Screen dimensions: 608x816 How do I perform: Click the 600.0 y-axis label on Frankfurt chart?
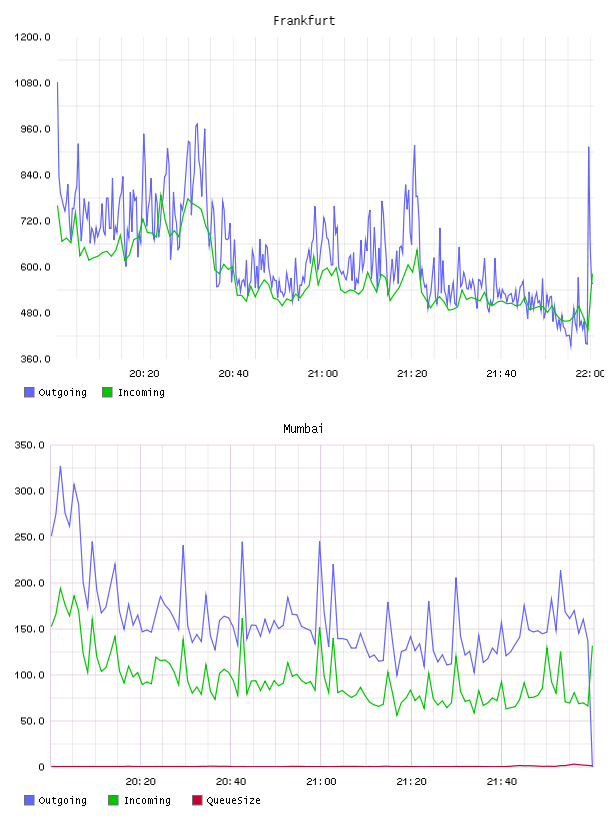point(35,267)
